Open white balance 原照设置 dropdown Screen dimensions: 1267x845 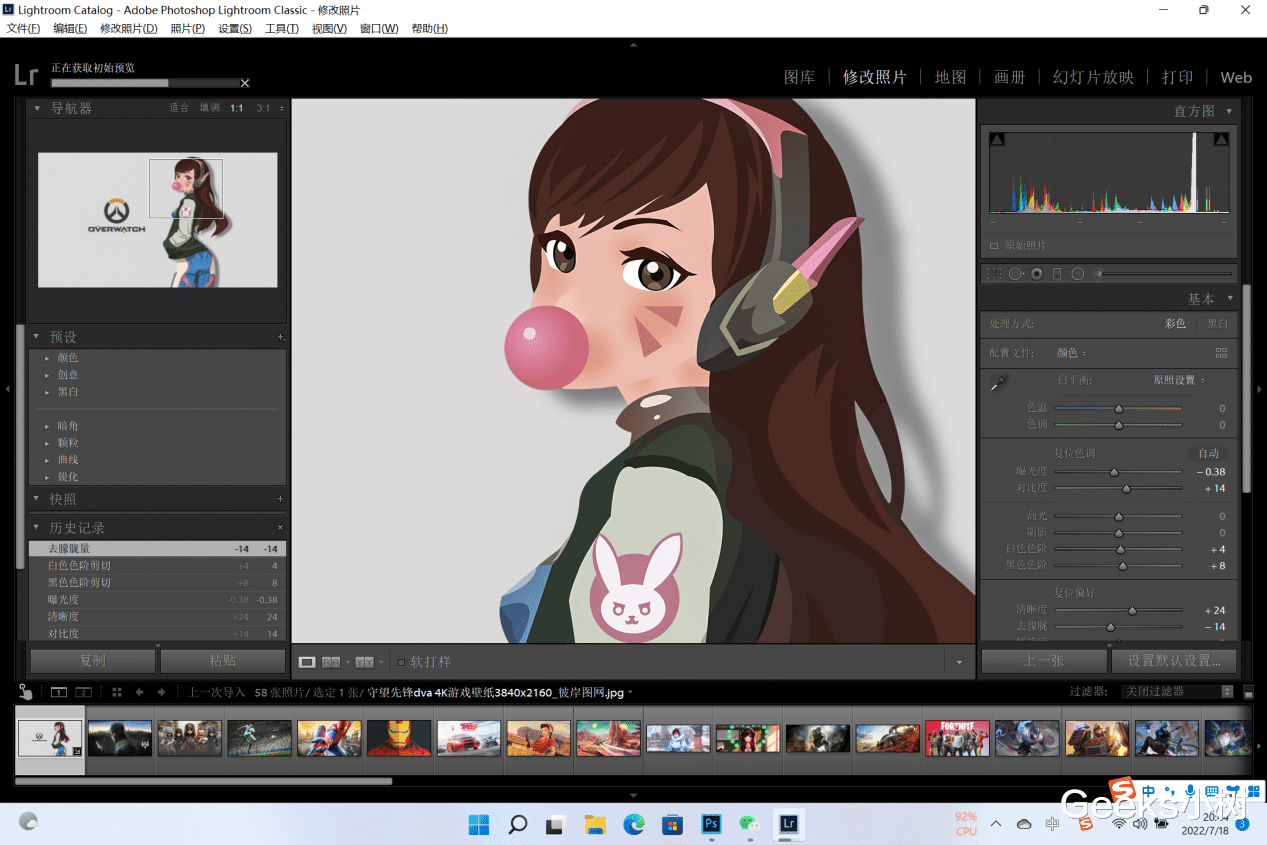tap(1179, 380)
